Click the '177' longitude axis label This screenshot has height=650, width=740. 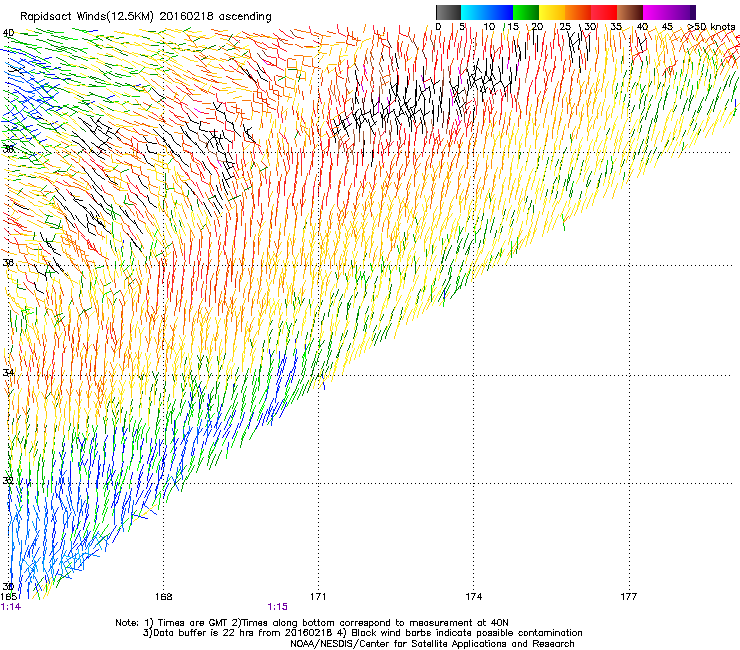pyautogui.click(x=629, y=597)
